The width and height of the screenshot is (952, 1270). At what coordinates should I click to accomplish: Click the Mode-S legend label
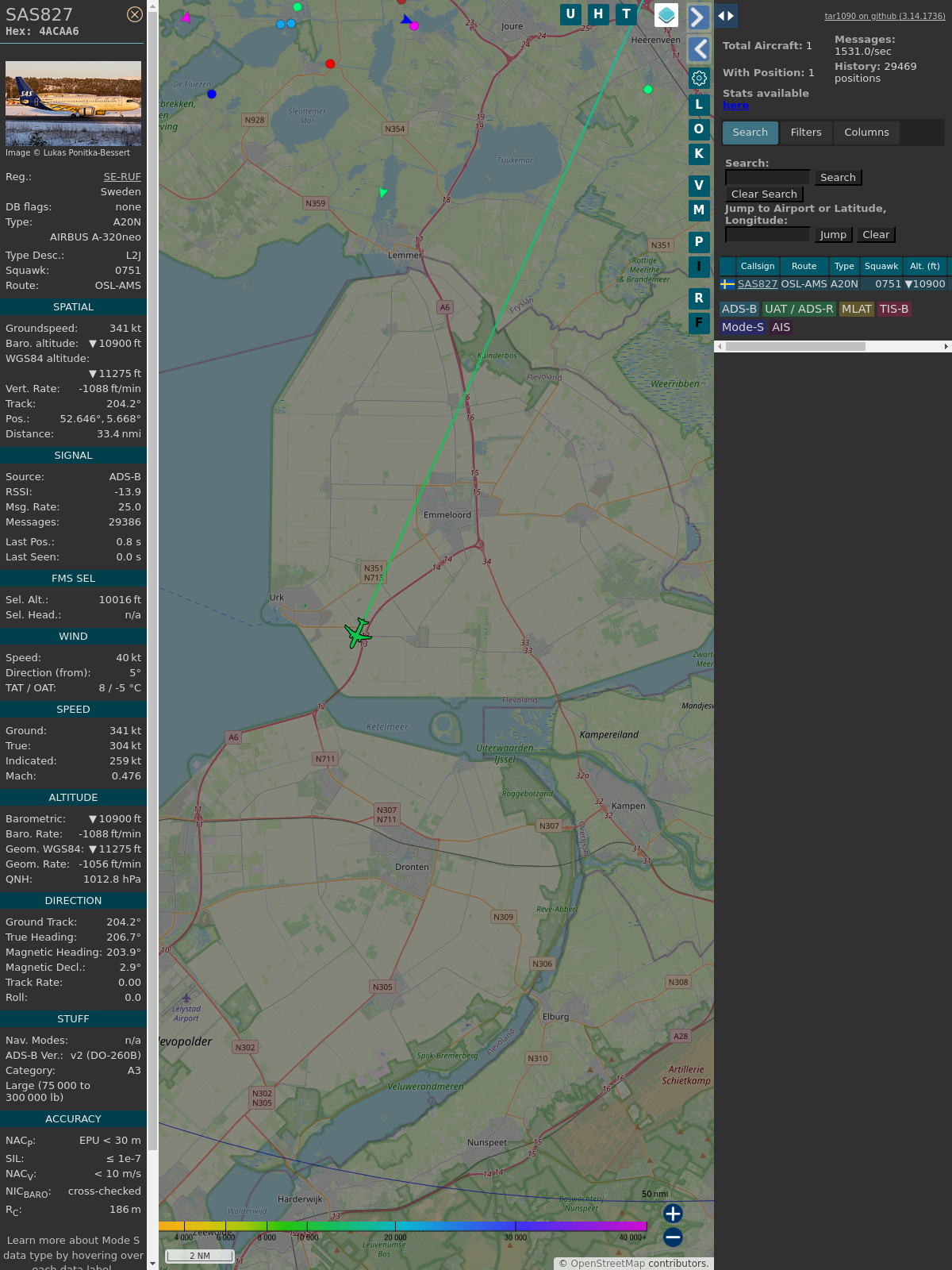click(743, 328)
